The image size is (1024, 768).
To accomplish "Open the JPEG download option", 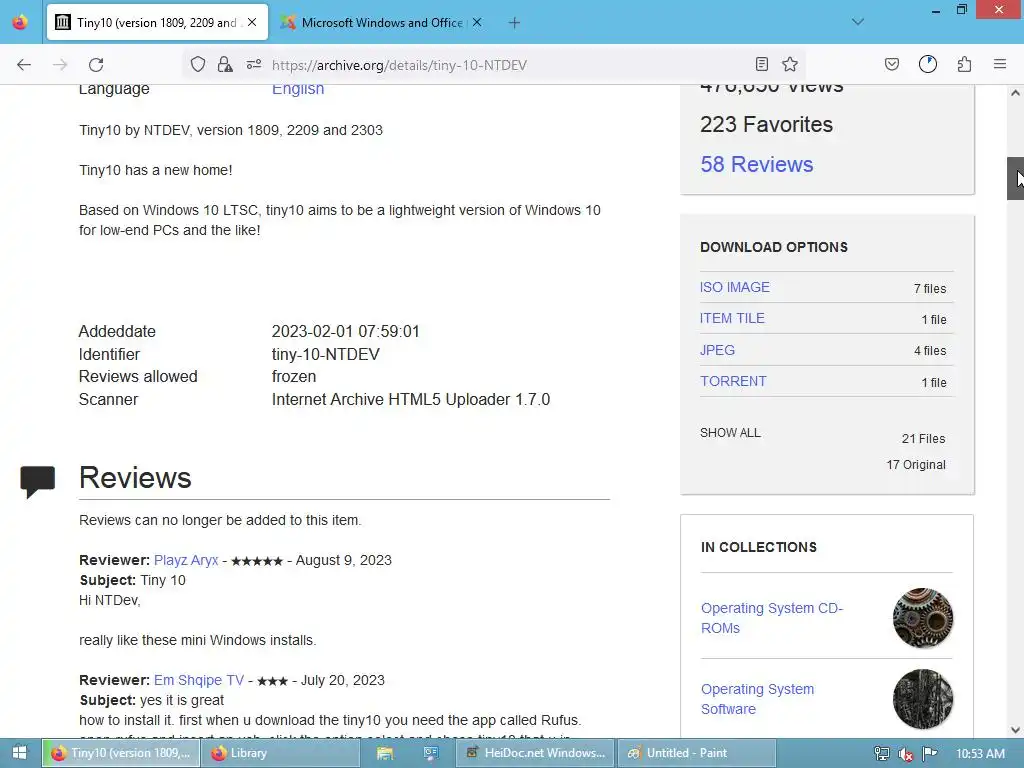I will pyautogui.click(x=717, y=350).
